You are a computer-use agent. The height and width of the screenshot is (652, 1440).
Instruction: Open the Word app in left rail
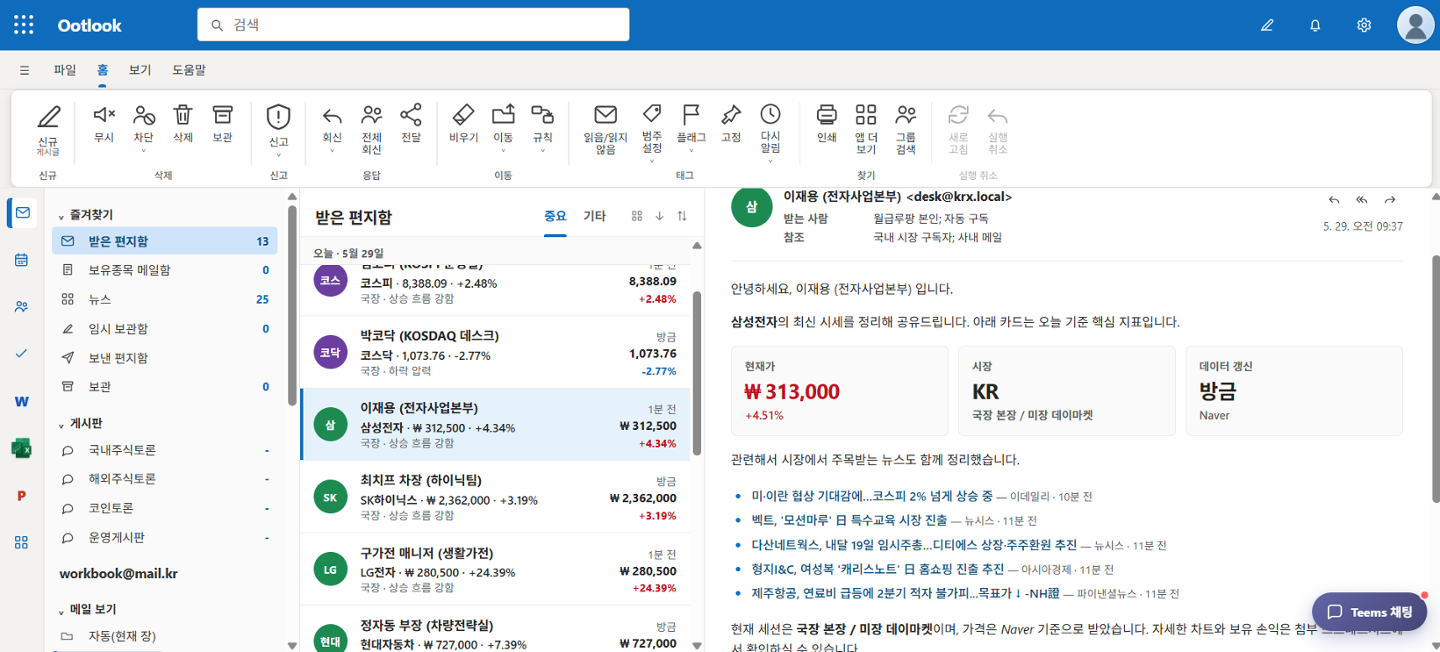(x=22, y=401)
